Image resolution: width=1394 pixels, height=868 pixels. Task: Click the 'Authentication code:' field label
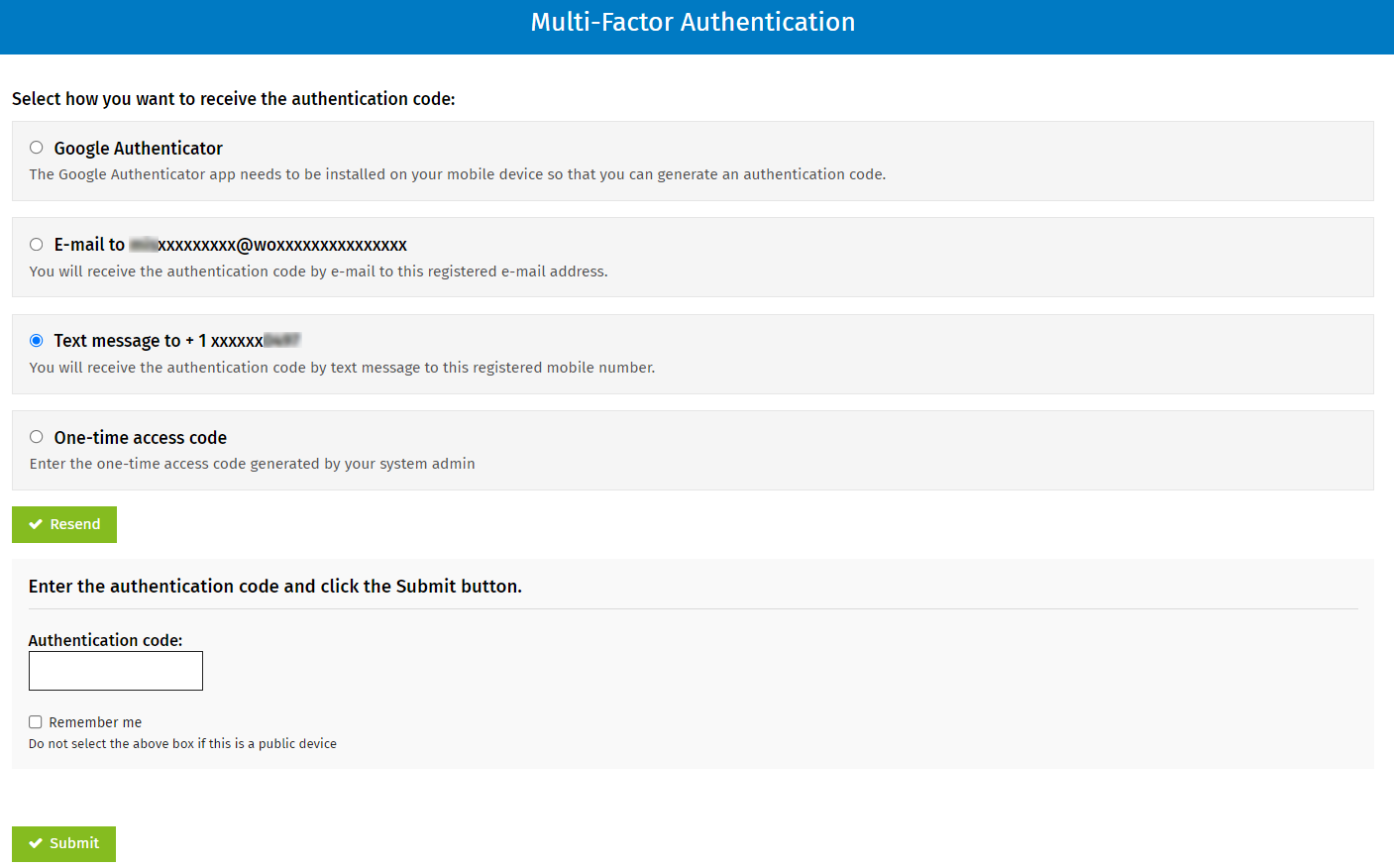(x=105, y=640)
